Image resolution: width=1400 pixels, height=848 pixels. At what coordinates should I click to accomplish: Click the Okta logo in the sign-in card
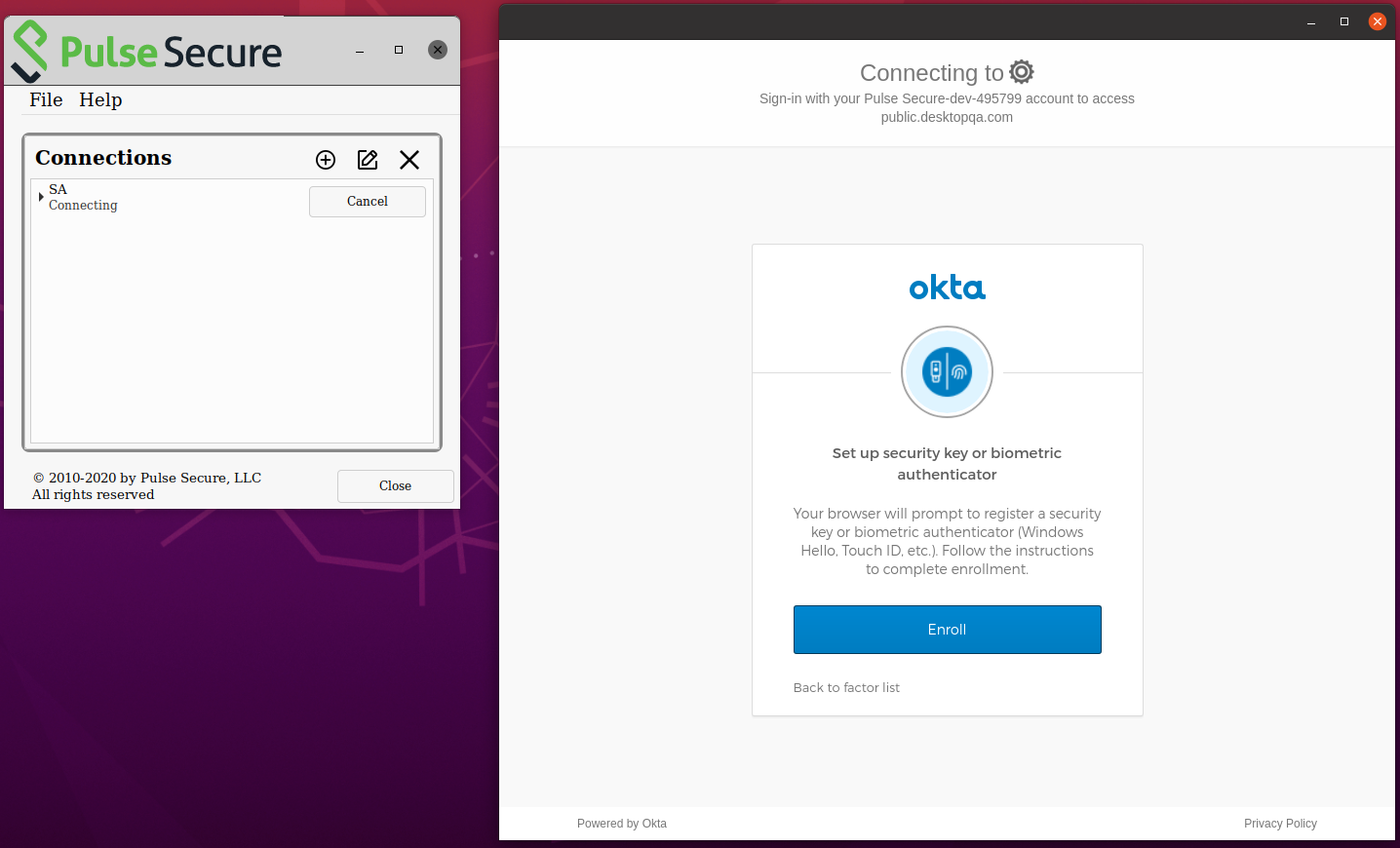point(947,288)
